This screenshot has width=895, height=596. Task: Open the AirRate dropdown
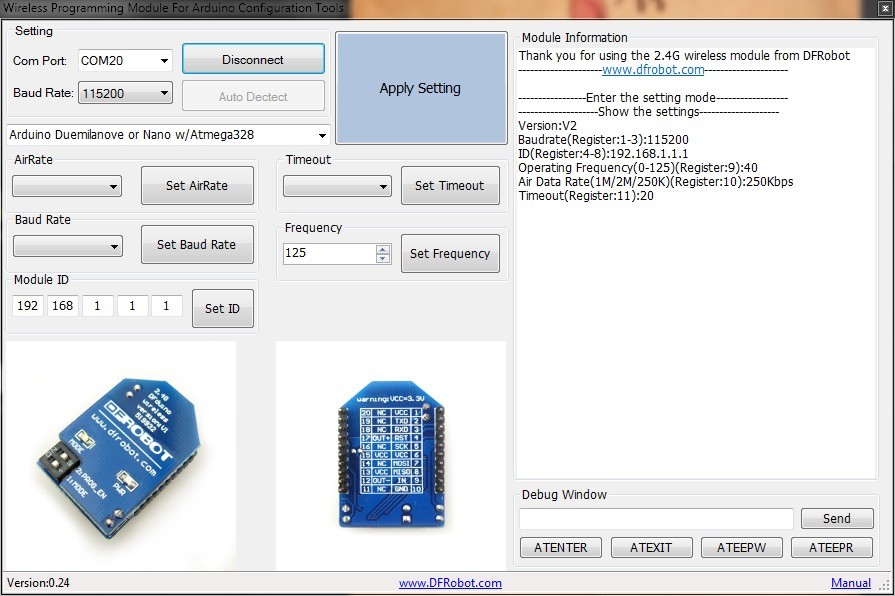pyautogui.click(x=67, y=186)
